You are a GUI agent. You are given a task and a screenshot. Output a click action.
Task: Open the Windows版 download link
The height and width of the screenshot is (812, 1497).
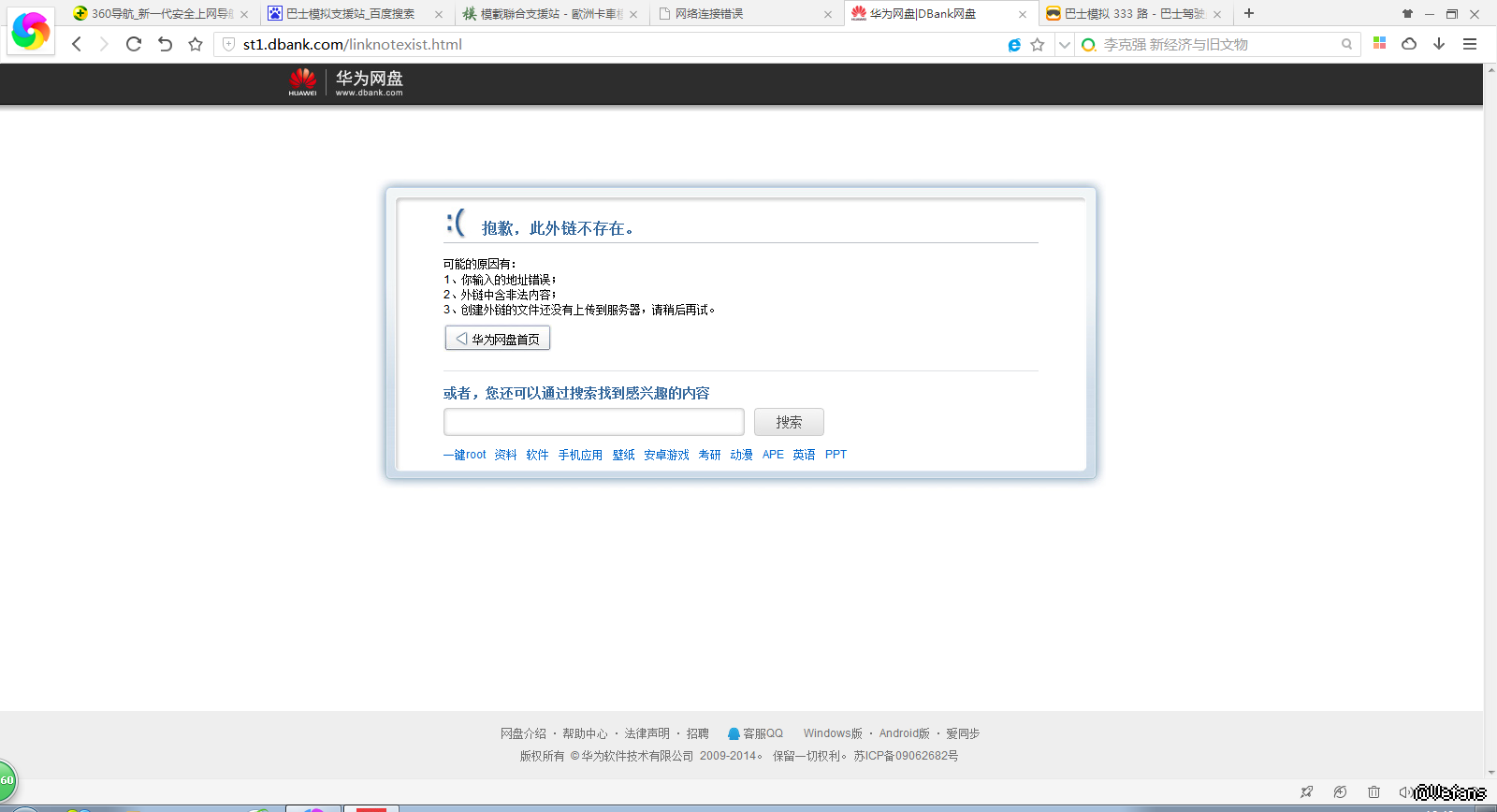[833, 733]
